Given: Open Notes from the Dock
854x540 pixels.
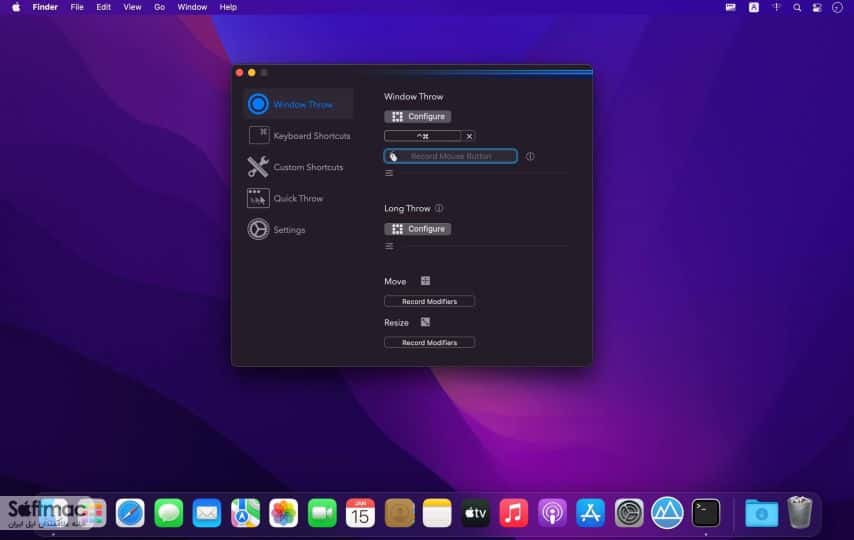Looking at the screenshot, I should click(437, 513).
